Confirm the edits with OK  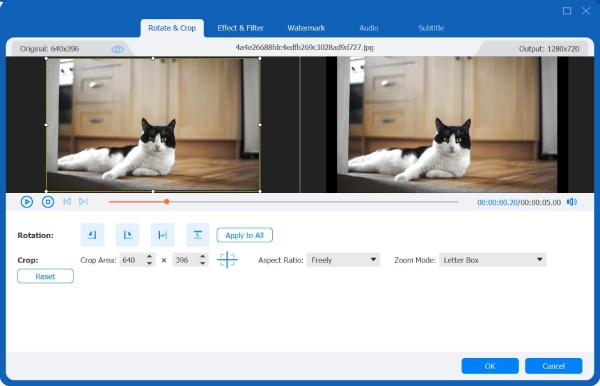(490, 366)
